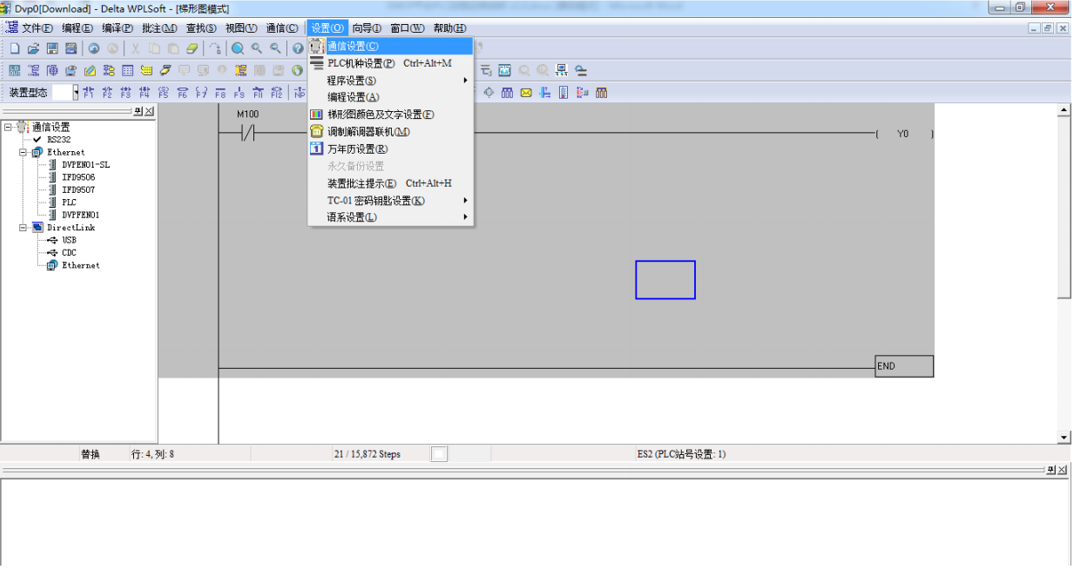Close the communication settings side panel

[x=150, y=111]
